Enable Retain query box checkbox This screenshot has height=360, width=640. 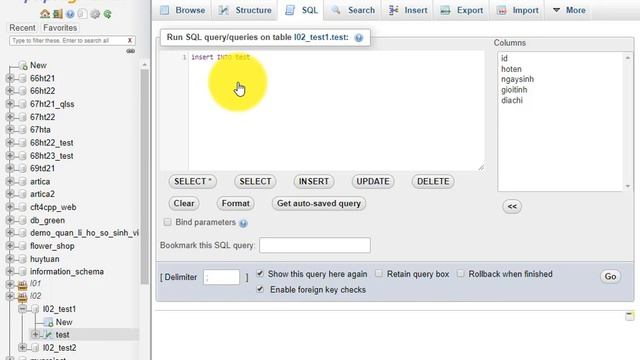pos(379,273)
